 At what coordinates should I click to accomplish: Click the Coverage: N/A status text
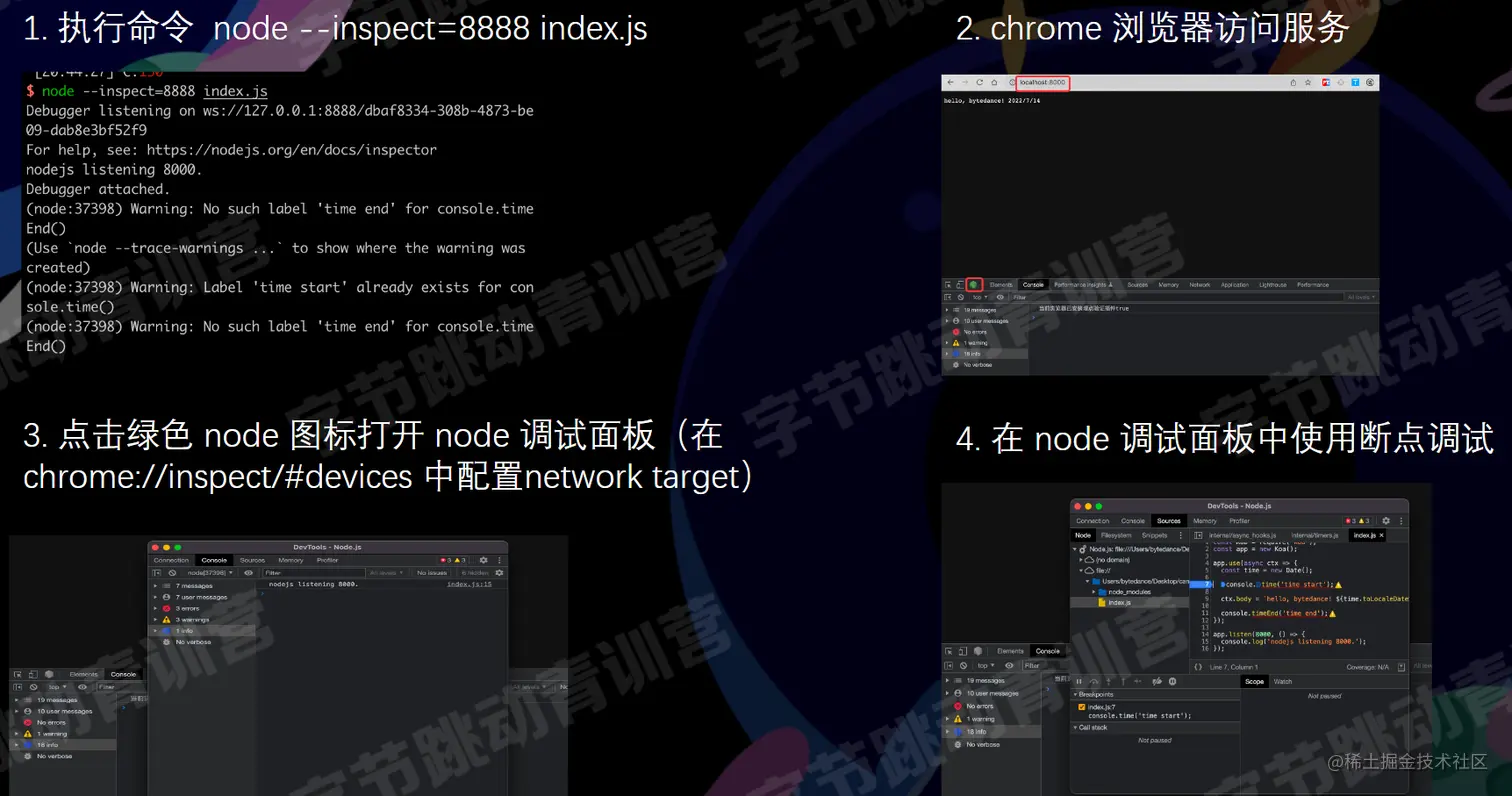coord(1367,667)
